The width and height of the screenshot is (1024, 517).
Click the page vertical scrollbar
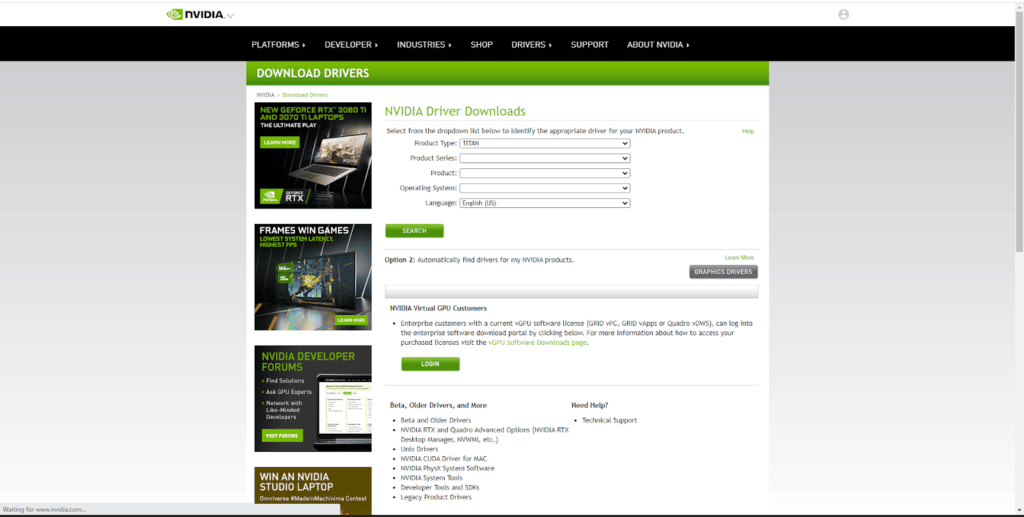tap(1019, 131)
